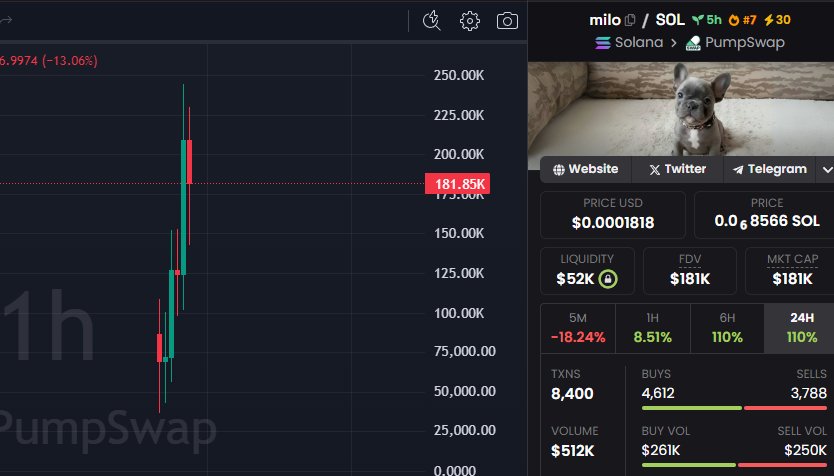Take a chart snapshot with camera icon
The width and height of the screenshot is (834, 476).
[507, 21]
